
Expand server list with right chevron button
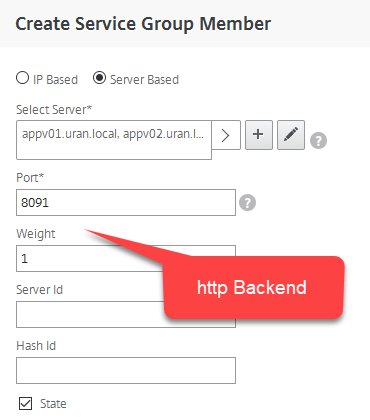click(x=226, y=135)
